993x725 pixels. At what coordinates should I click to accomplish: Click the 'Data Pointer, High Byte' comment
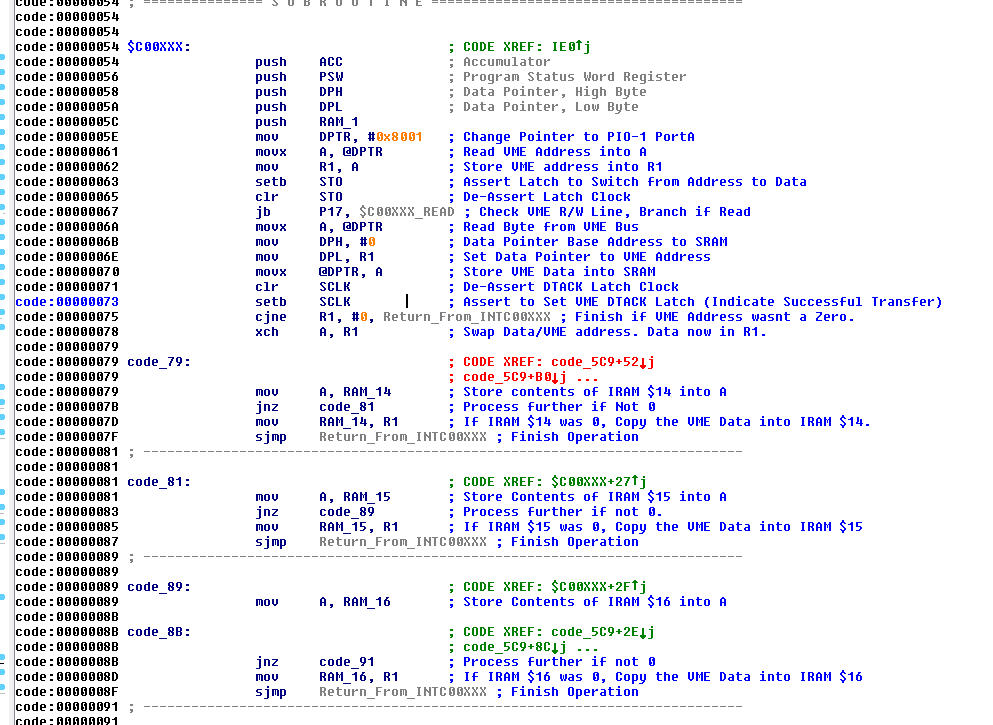coord(555,92)
